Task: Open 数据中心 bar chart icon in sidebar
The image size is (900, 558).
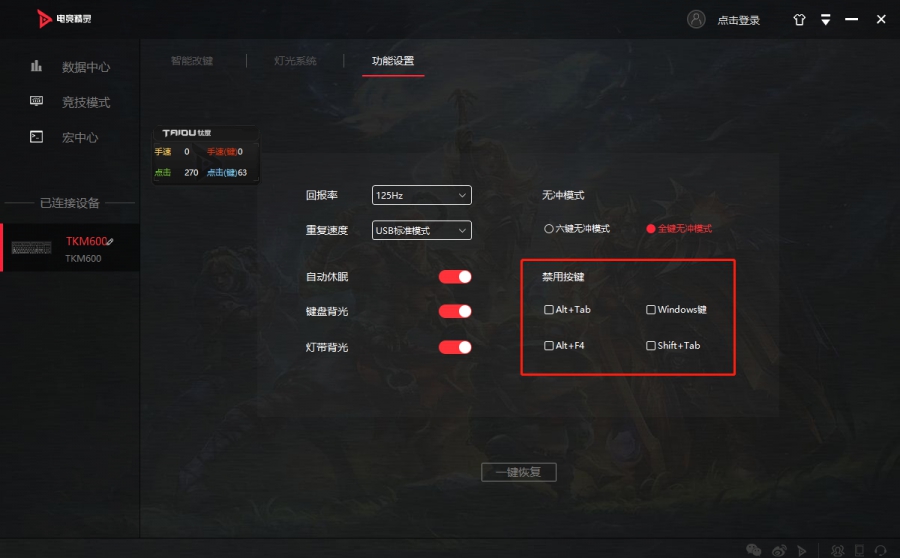Action: pos(36,66)
